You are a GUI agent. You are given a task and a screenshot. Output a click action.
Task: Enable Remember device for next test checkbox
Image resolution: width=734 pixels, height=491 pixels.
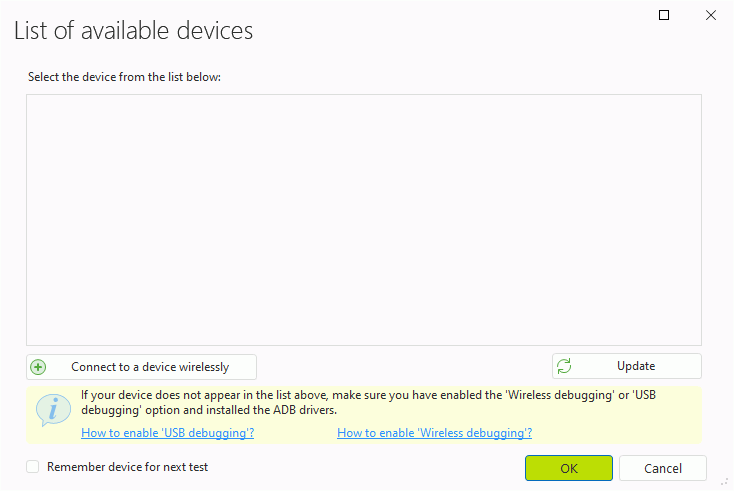(33, 467)
